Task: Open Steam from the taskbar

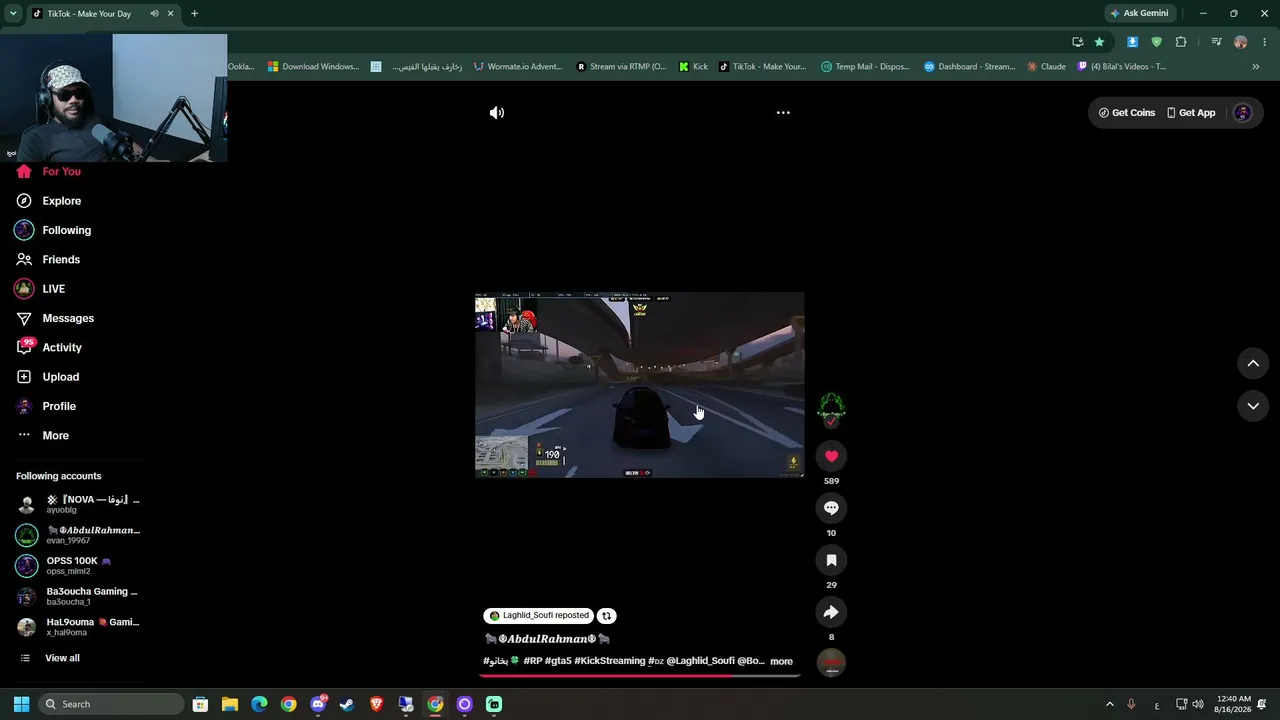Action: (x=347, y=704)
